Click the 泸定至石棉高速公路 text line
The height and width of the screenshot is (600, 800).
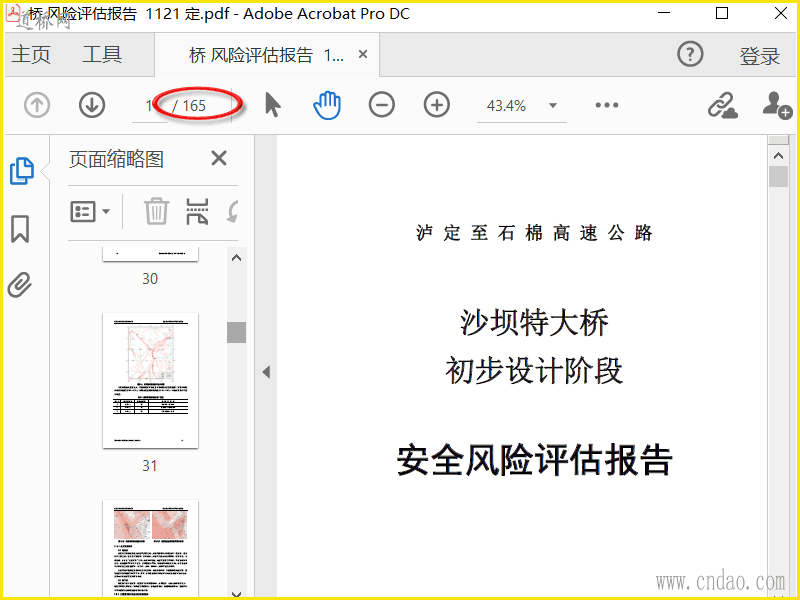[534, 233]
